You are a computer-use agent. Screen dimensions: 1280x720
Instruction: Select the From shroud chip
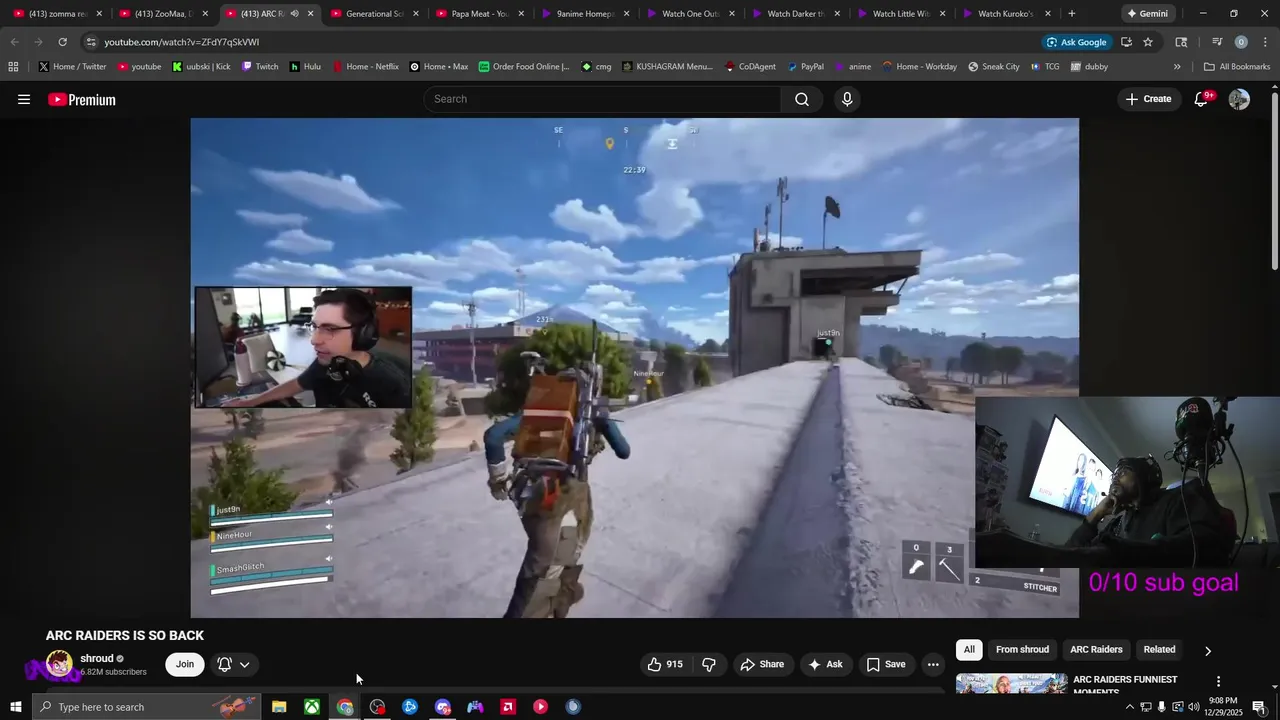pos(1022,650)
